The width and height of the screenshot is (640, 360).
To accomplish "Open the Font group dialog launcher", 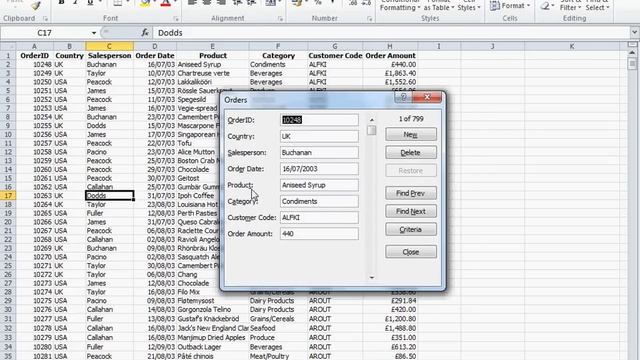I will (176, 19).
